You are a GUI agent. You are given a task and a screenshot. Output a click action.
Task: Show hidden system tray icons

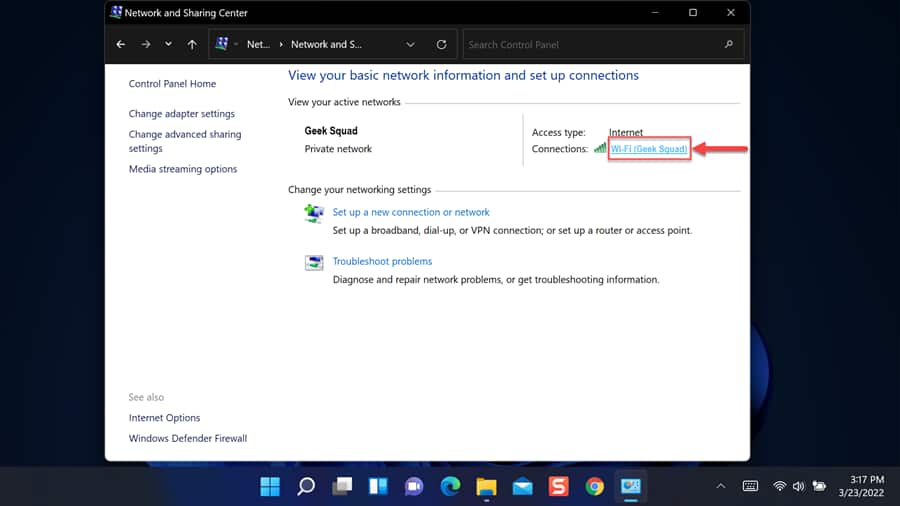(x=721, y=486)
